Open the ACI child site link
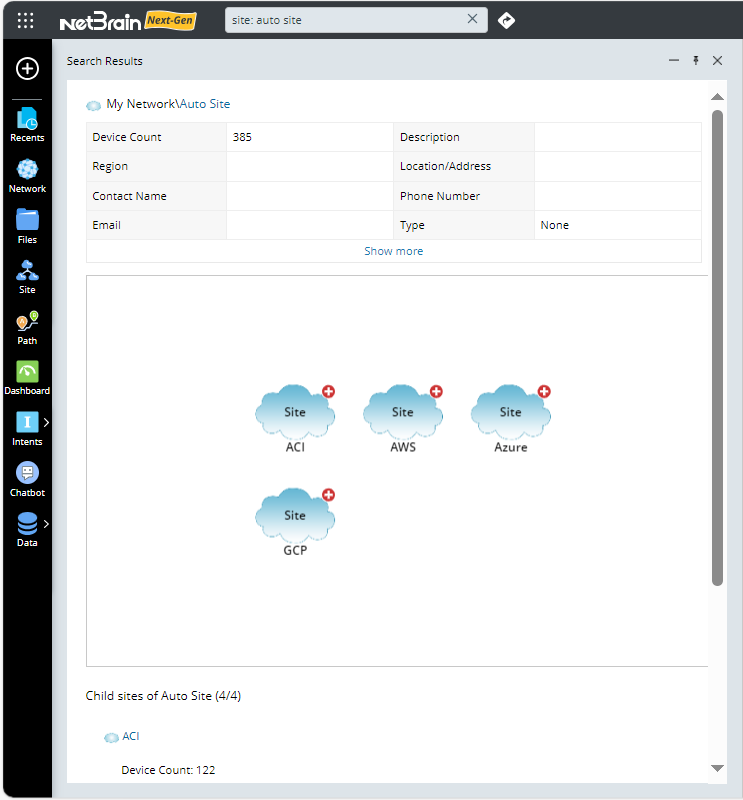Viewport: 743px width, 800px height. pyautogui.click(x=131, y=736)
